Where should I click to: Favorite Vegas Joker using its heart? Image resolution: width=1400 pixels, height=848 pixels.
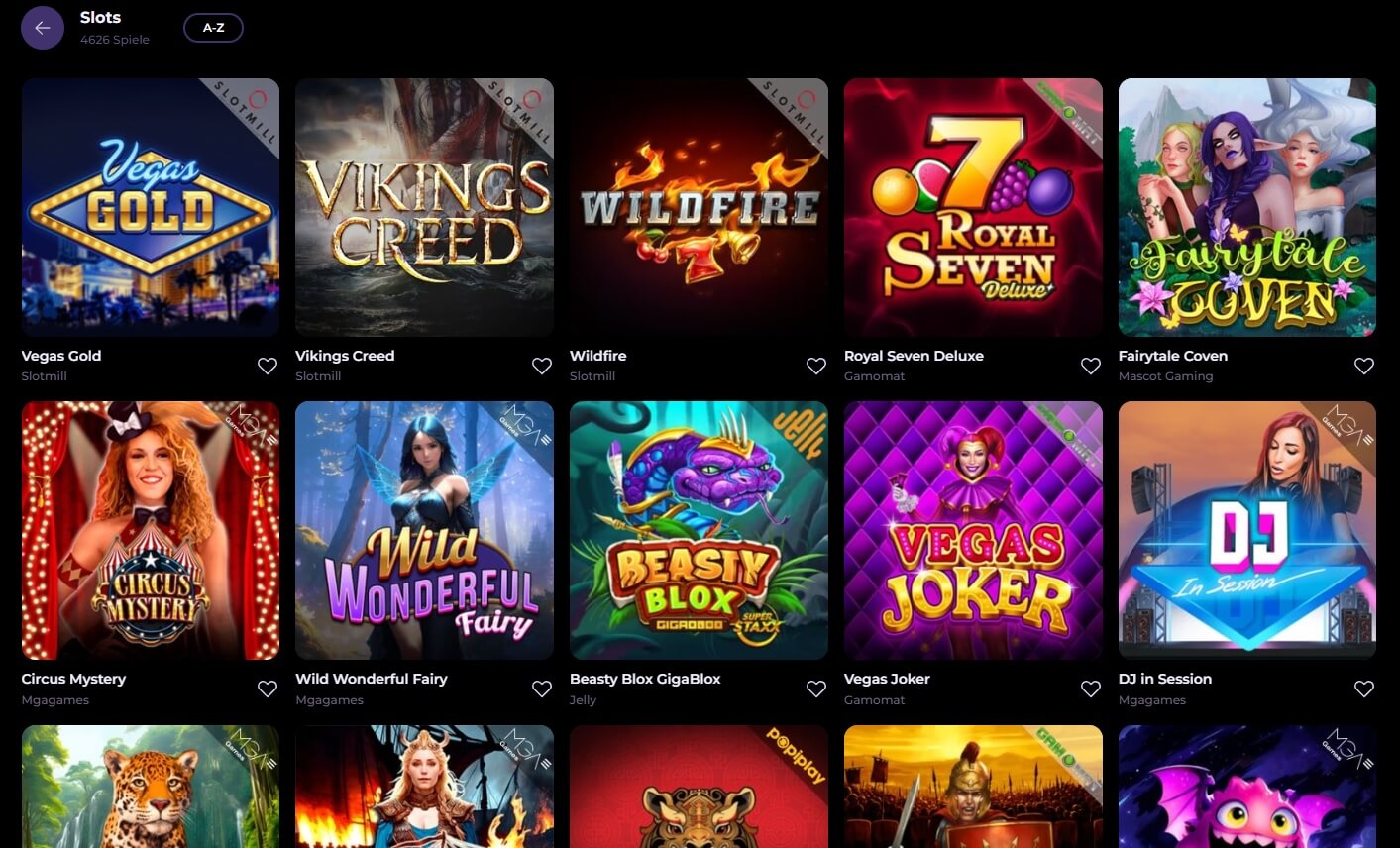1091,689
